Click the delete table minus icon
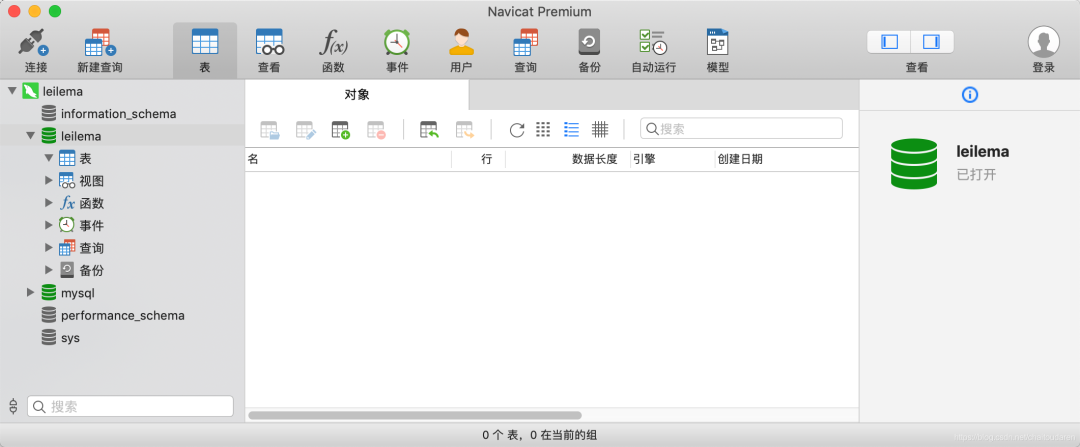Image resolution: width=1080 pixels, height=447 pixels. point(376,129)
